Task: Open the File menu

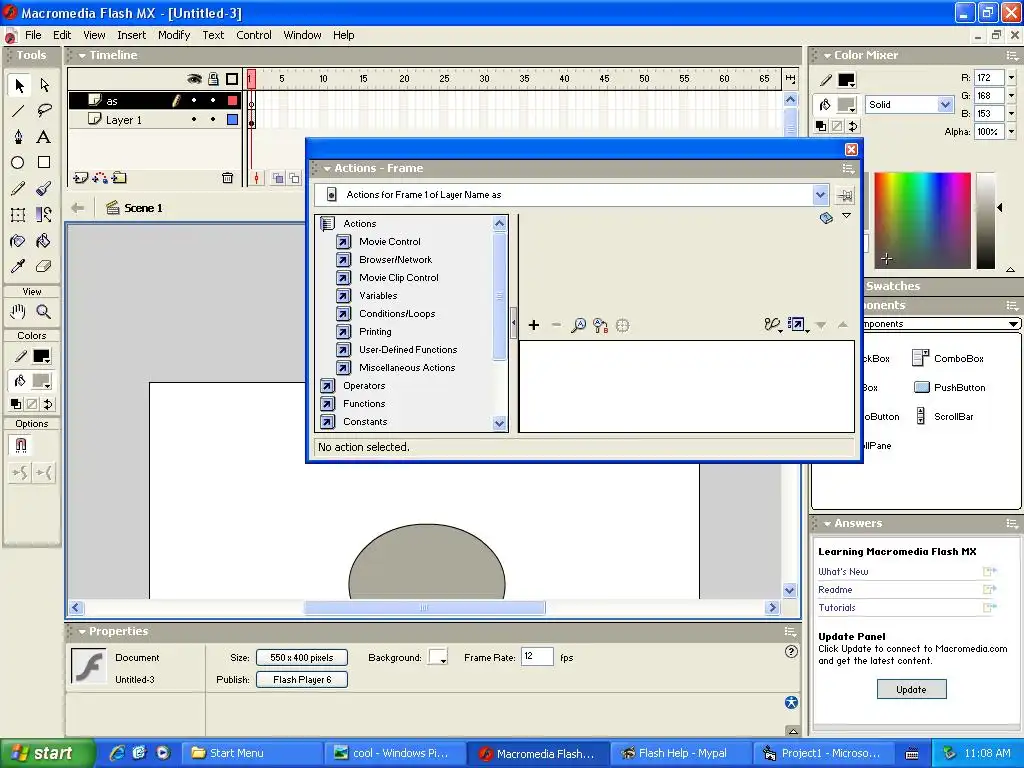Action: pos(33,35)
